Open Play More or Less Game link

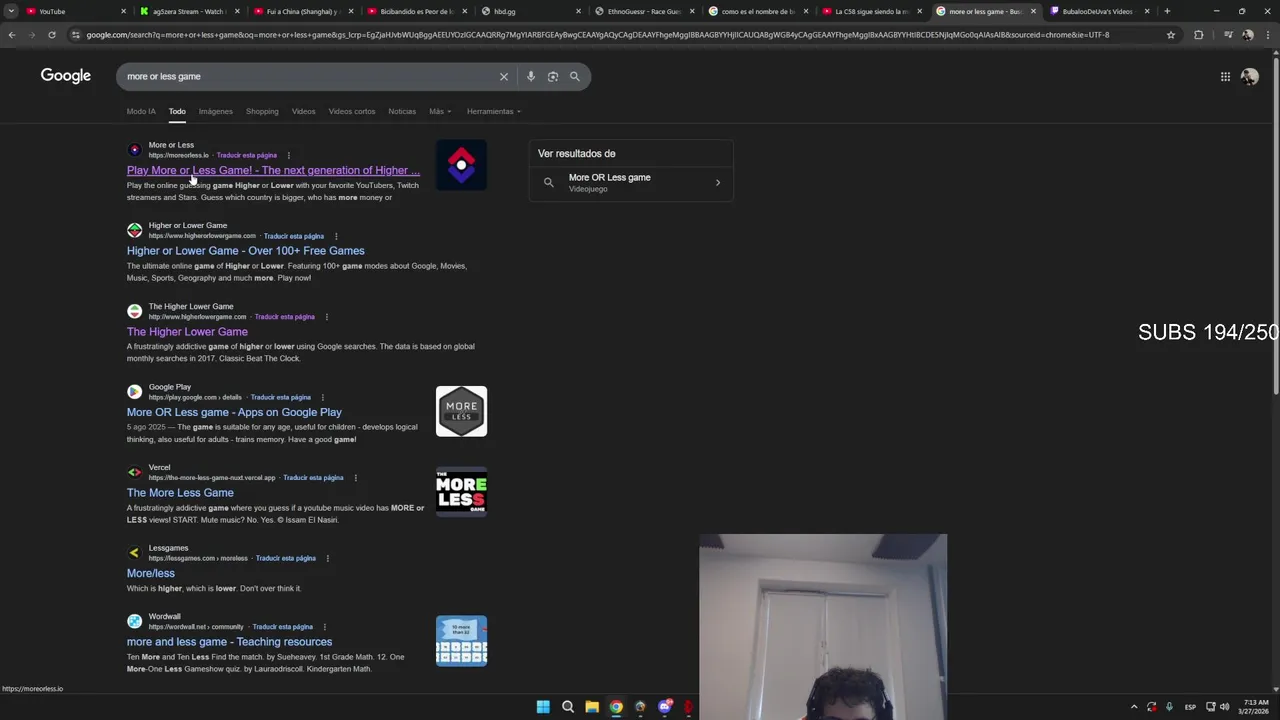point(273,170)
